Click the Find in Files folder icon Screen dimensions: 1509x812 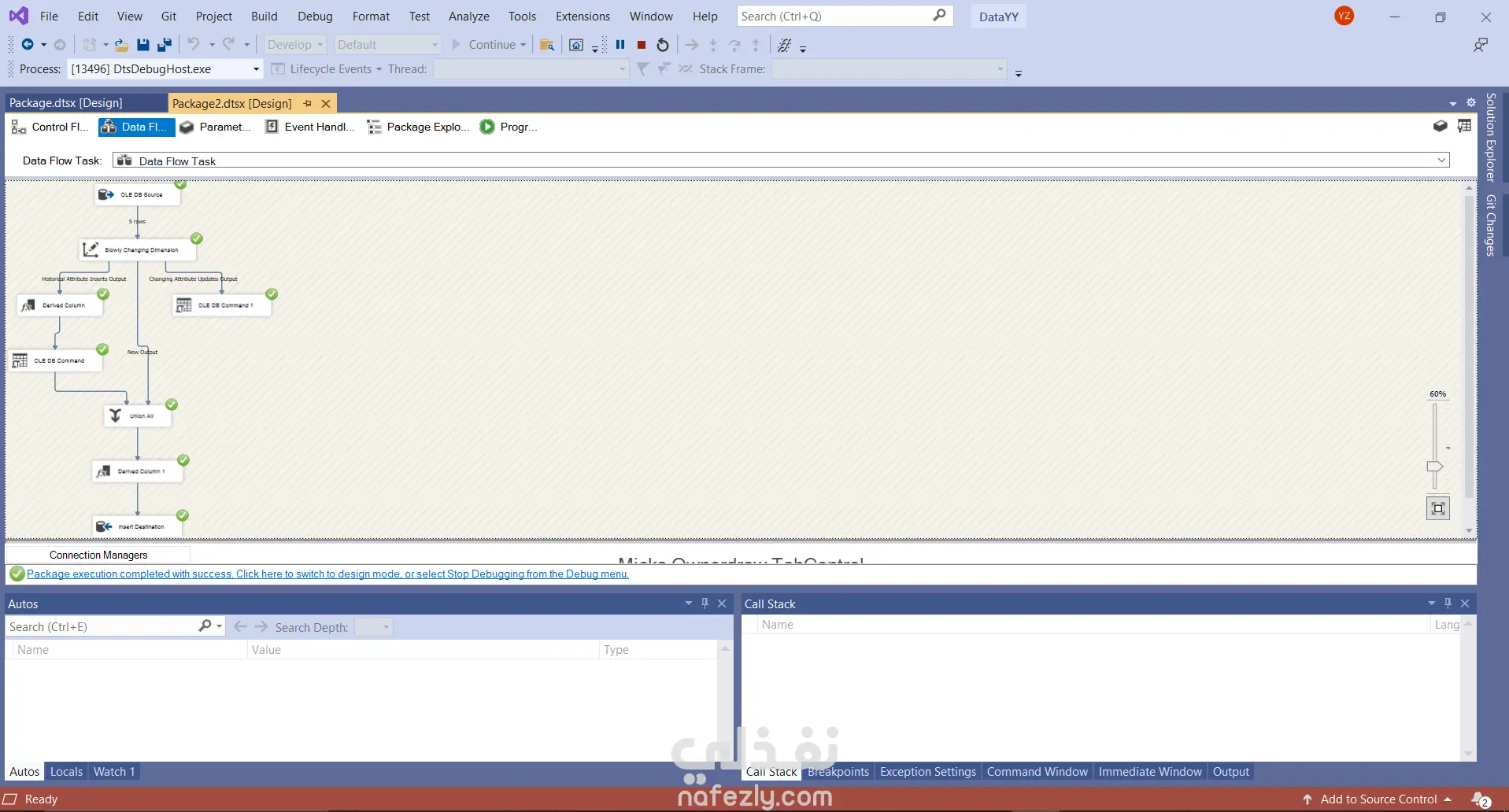coord(547,45)
